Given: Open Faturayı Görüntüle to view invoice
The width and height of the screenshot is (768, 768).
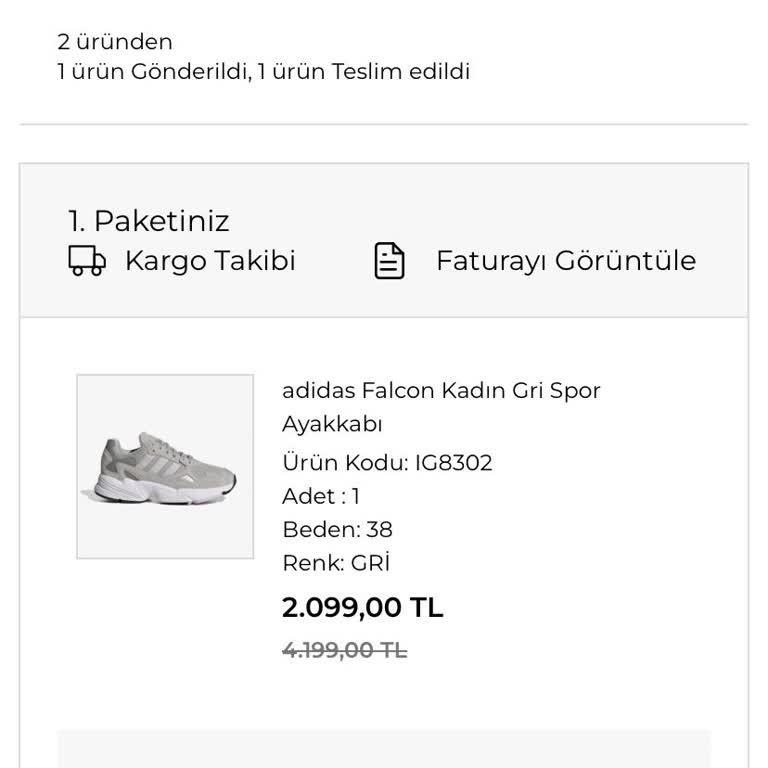Looking at the screenshot, I should (566, 261).
